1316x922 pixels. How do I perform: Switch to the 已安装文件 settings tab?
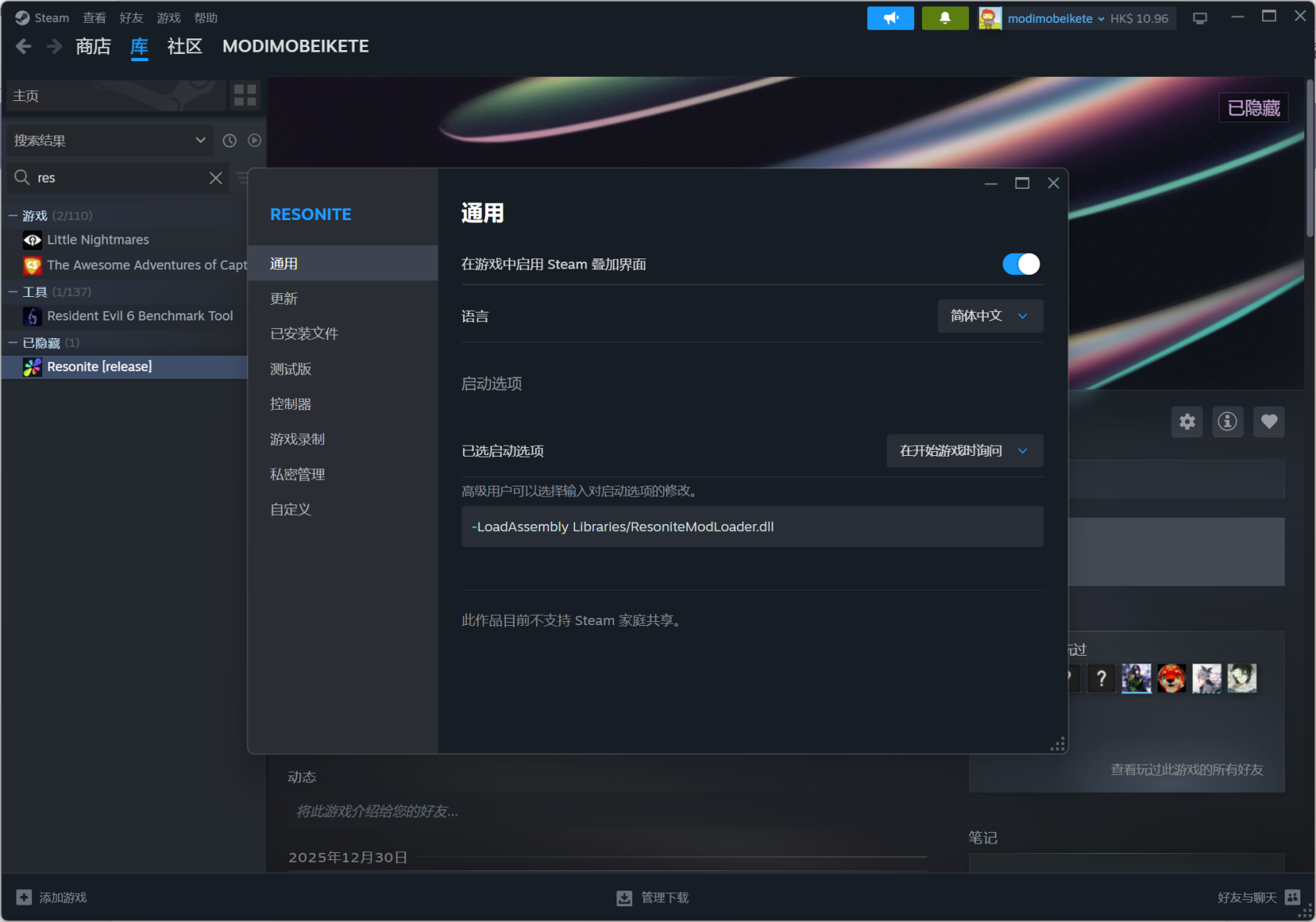point(304,334)
